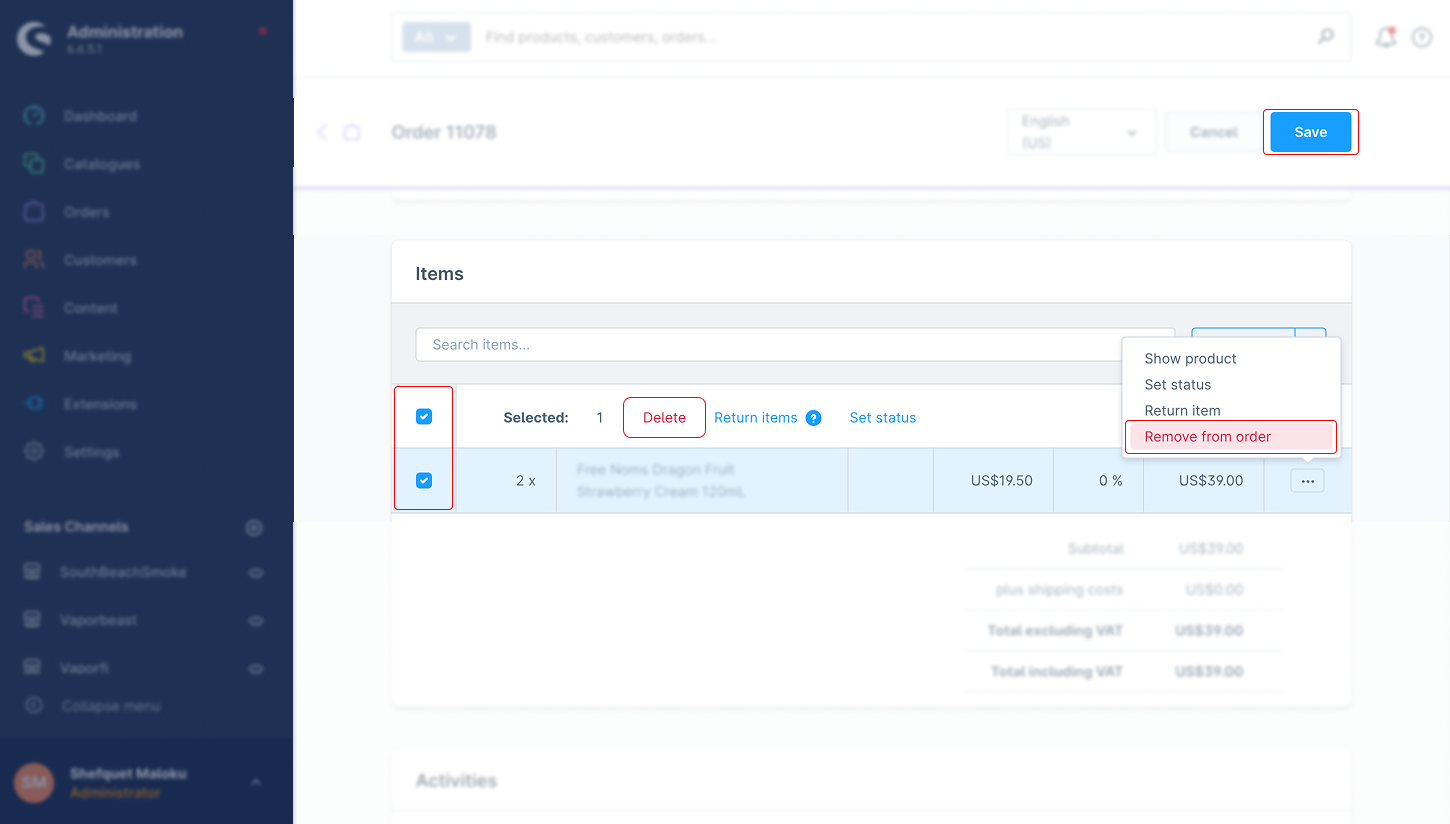Open the notifications bell icon
1450x824 pixels.
pos(1385,38)
